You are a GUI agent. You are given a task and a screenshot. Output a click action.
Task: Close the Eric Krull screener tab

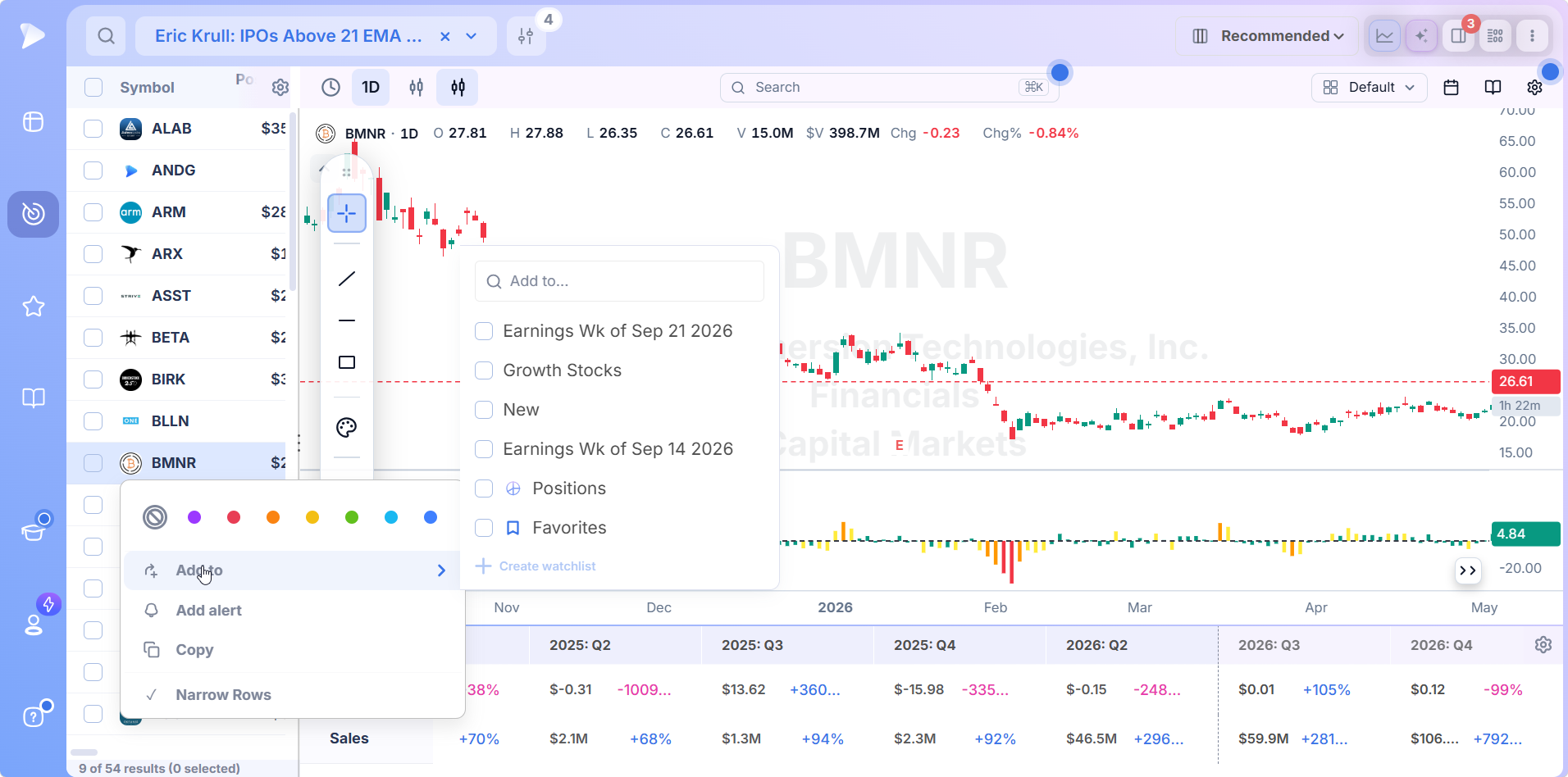444,36
